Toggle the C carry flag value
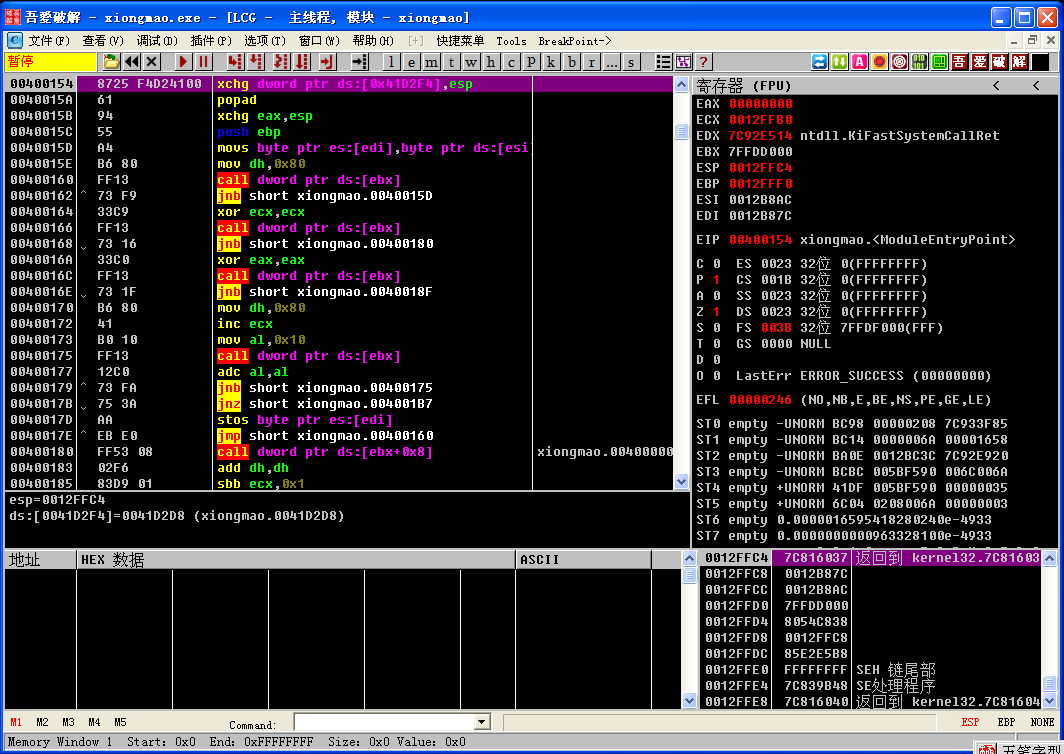The width and height of the screenshot is (1064, 754). coord(717,263)
